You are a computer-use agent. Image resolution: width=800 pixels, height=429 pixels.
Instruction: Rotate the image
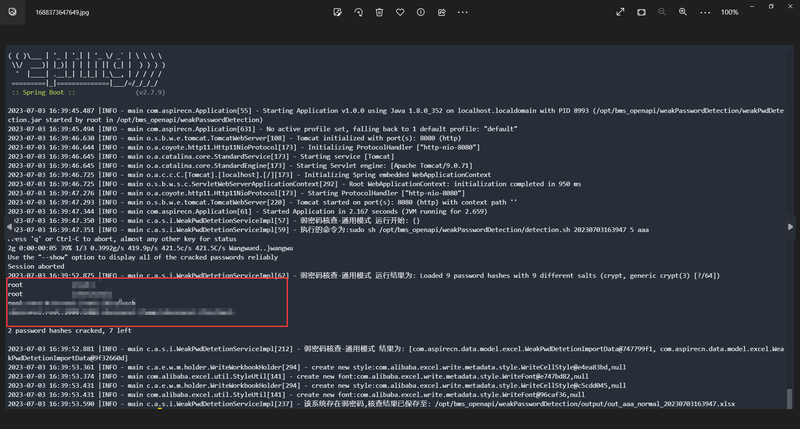[358, 12]
